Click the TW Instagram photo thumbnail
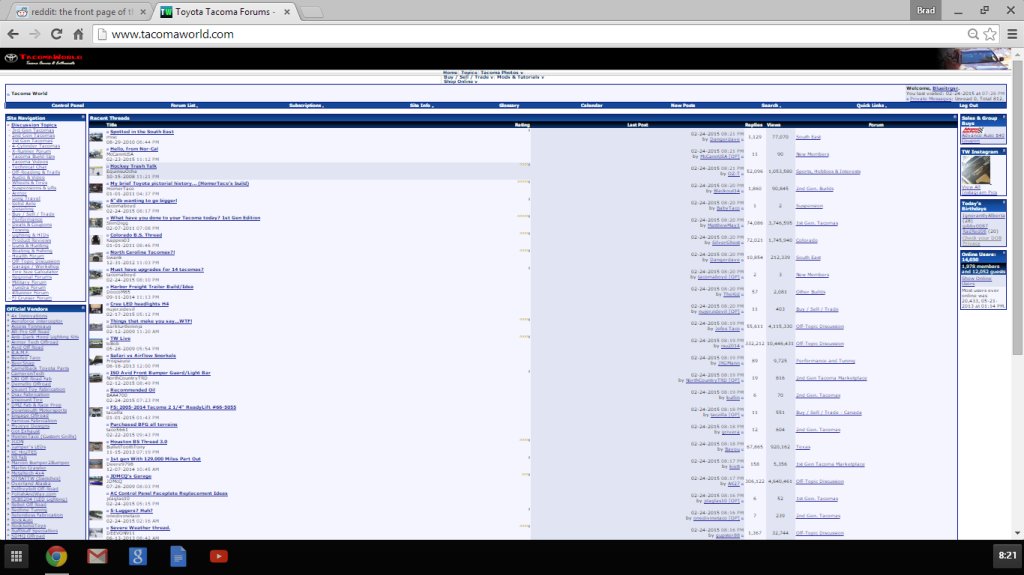 pyautogui.click(x=976, y=171)
